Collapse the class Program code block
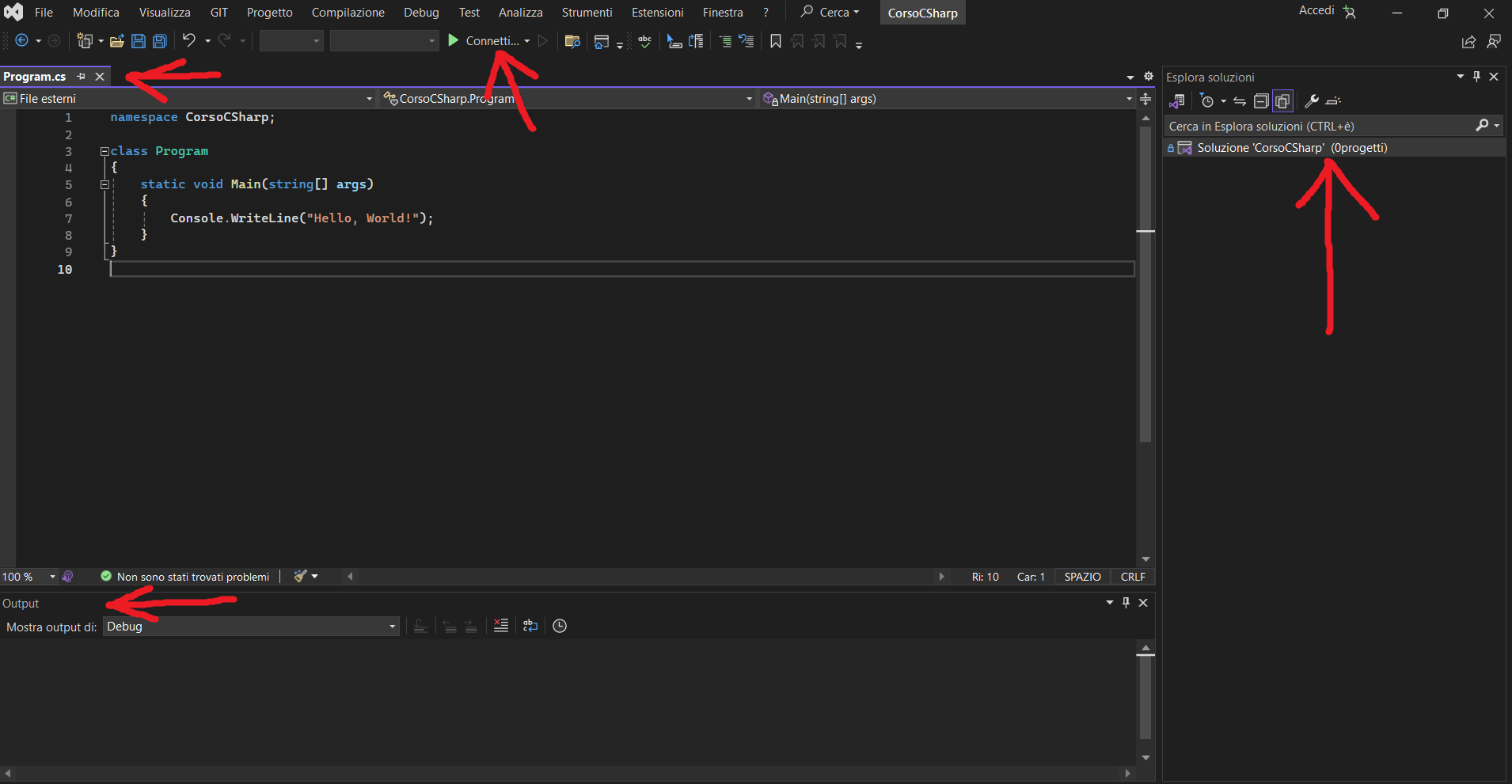This screenshot has height=784, width=1512. point(104,151)
